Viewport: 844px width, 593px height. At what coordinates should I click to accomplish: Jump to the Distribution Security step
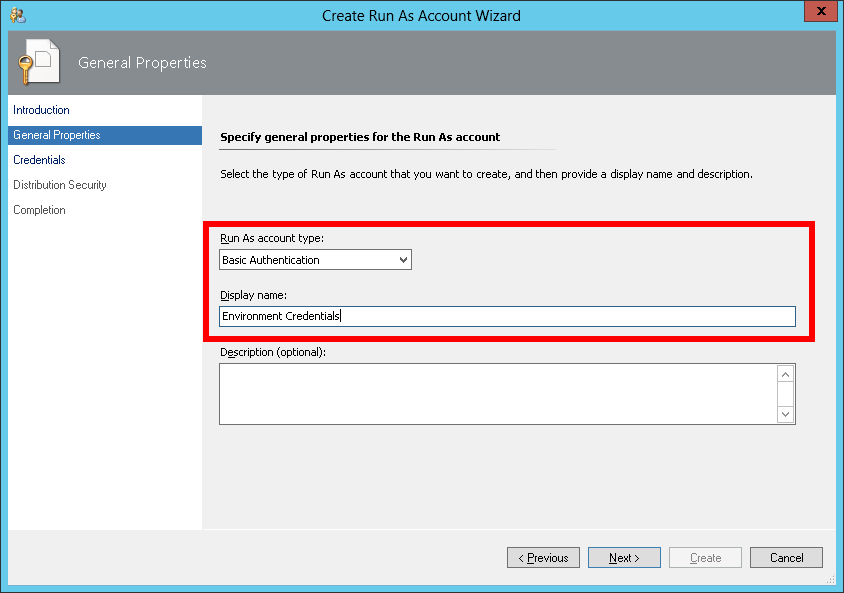60,185
